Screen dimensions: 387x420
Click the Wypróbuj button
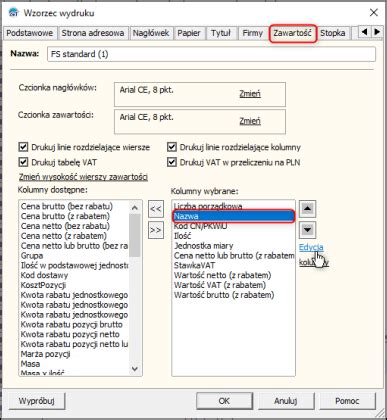tap(37, 401)
